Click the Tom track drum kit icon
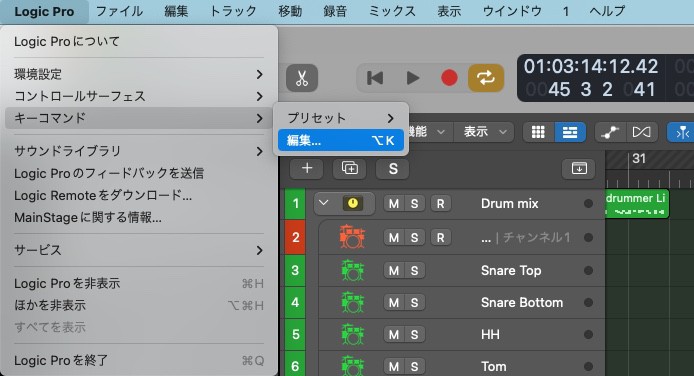Image resolution: width=694 pixels, height=376 pixels. tap(352, 366)
